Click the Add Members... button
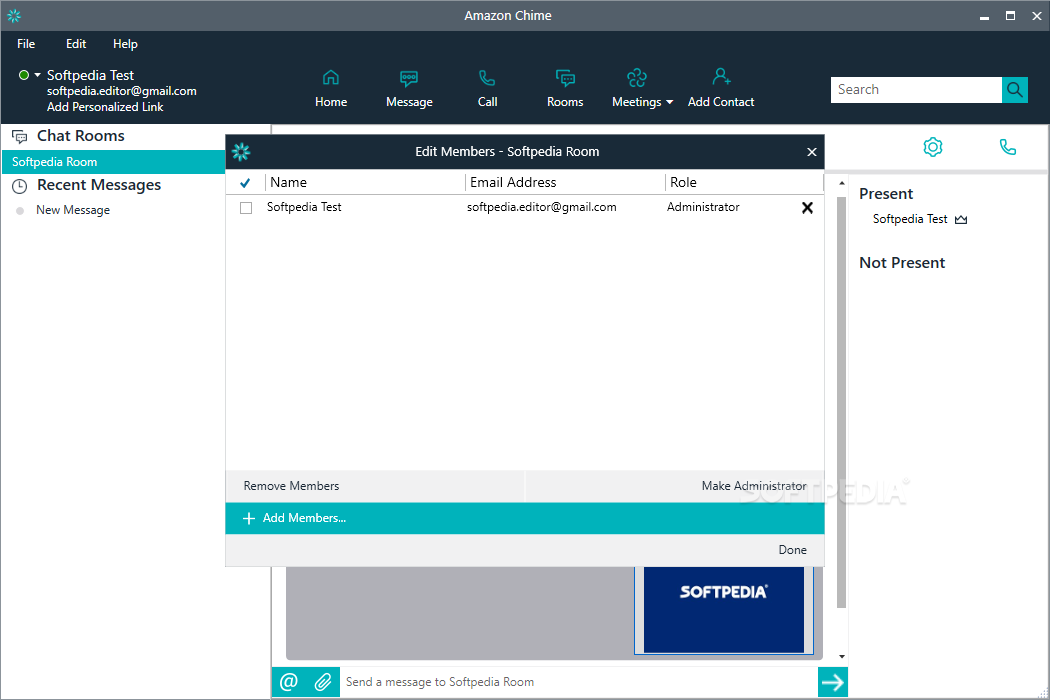The image size is (1050, 700). [524, 518]
